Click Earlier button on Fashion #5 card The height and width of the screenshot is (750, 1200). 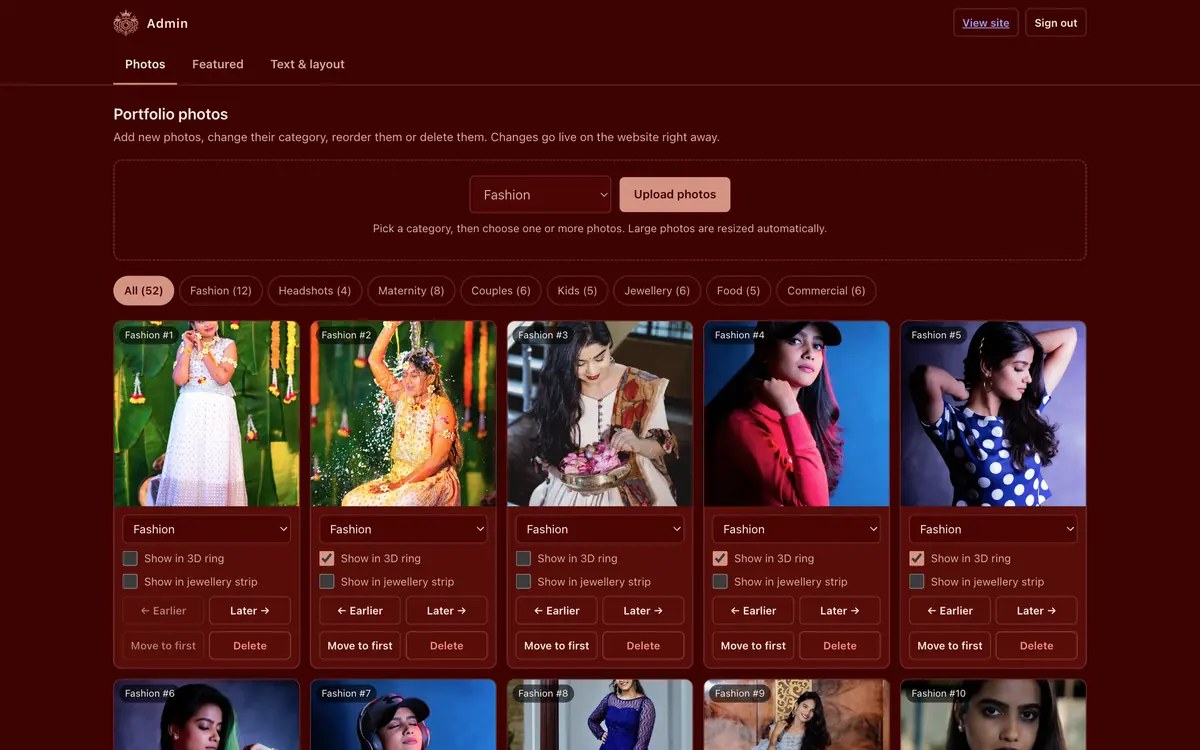950,611
